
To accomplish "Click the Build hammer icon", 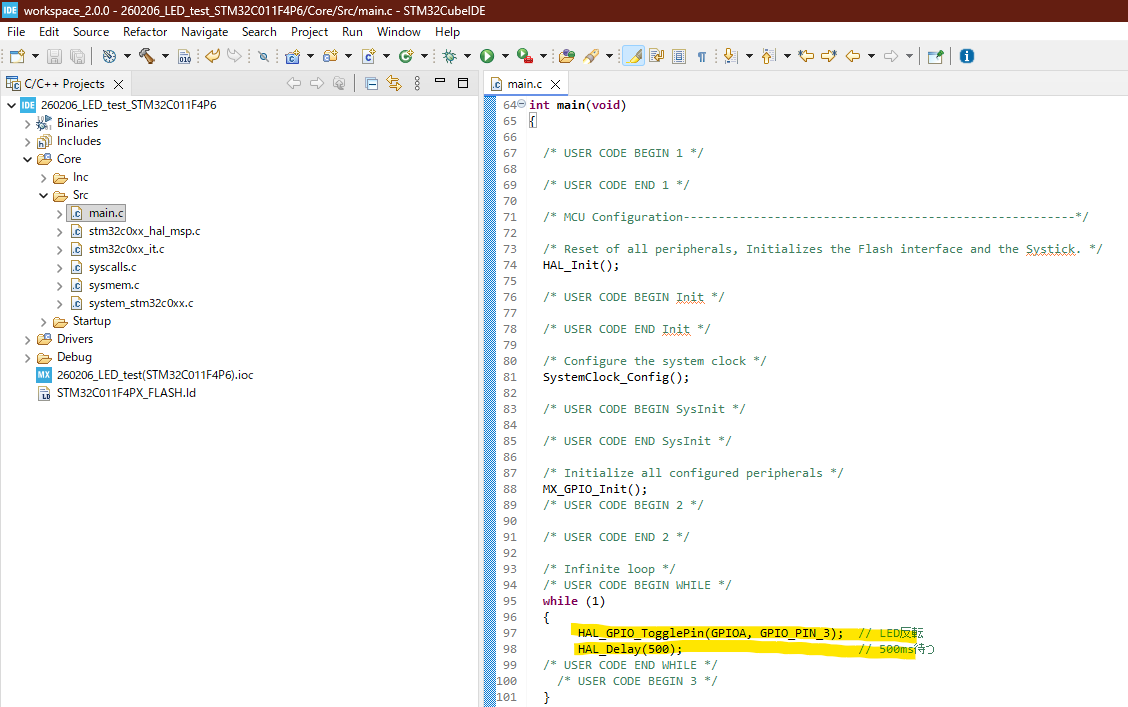I will [x=146, y=56].
